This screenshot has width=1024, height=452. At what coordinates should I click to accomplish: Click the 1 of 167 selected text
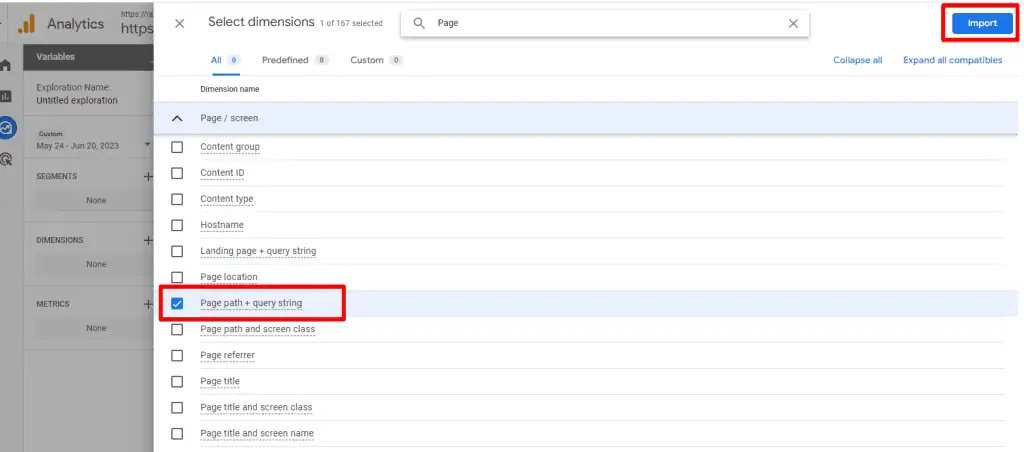(x=351, y=24)
